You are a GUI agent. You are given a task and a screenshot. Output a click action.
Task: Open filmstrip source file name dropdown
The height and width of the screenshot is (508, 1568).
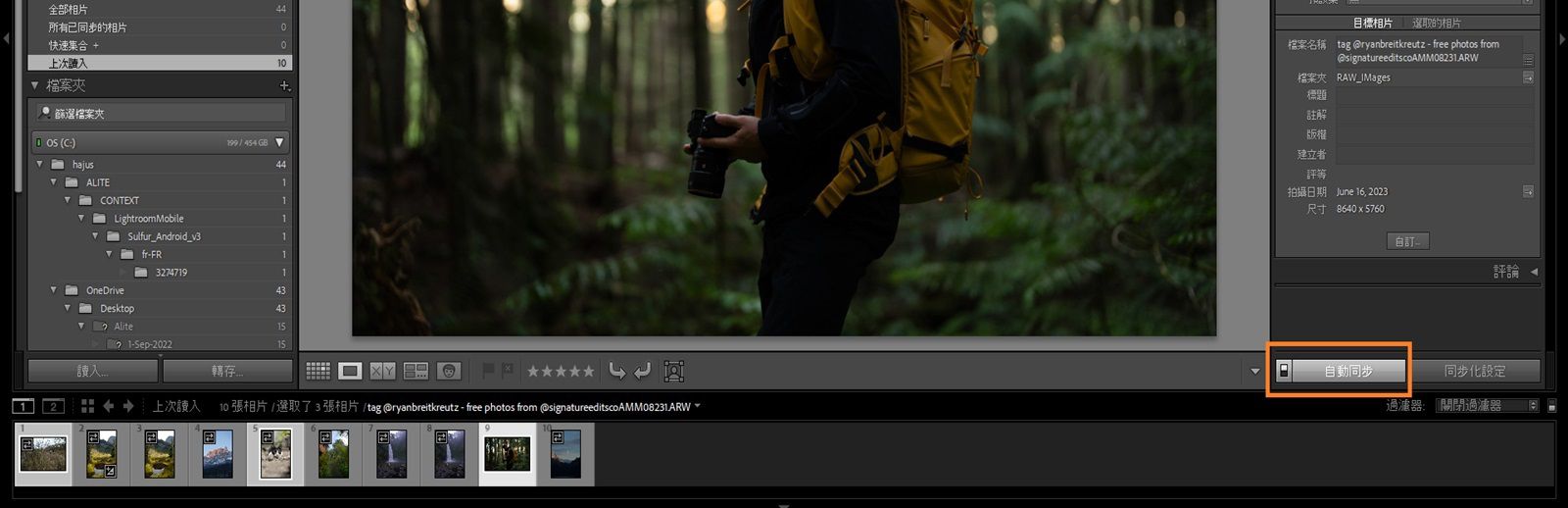pyautogui.click(x=698, y=406)
